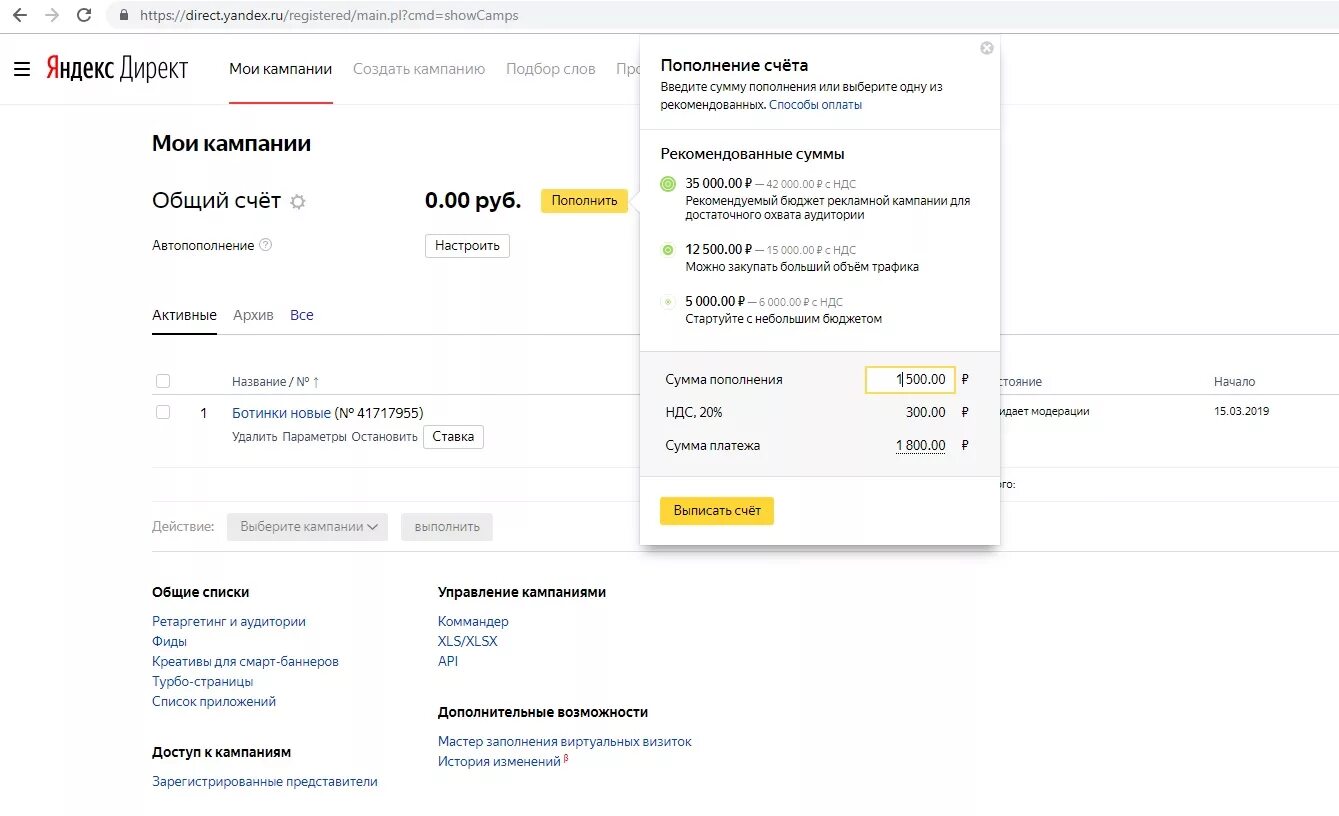Open the Создать кампанию tab

(x=419, y=69)
